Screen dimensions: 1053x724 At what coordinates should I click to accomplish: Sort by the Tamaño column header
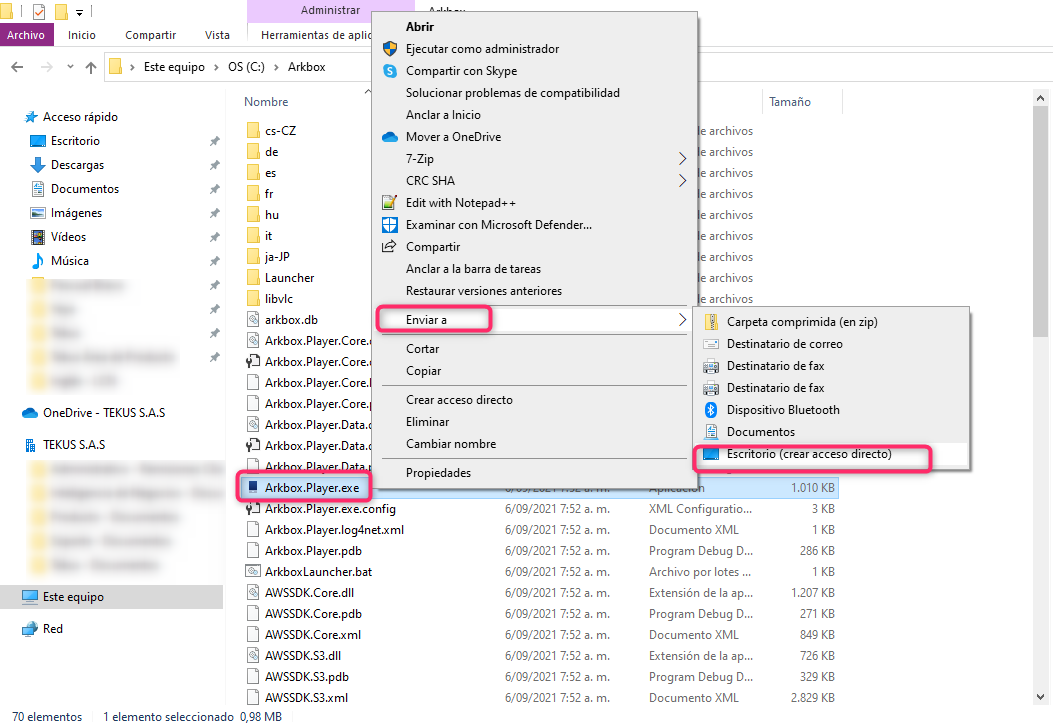click(790, 102)
